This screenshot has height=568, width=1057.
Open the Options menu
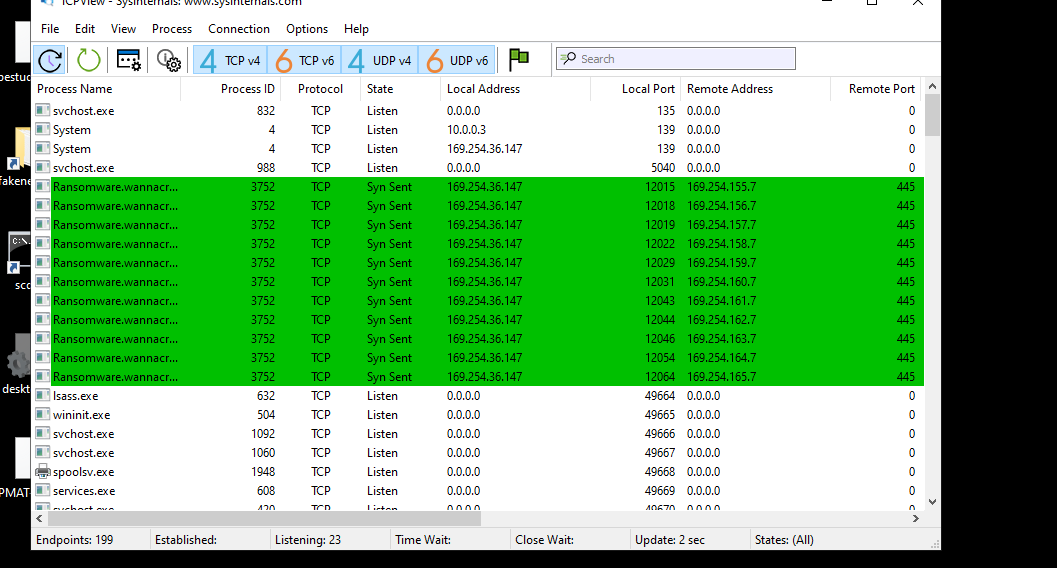pos(307,29)
